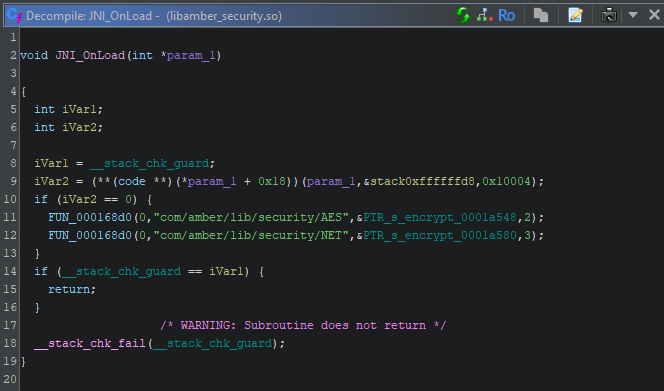
Task: Close the Decompile panel
Action: pyautogui.click(x=654, y=15)
